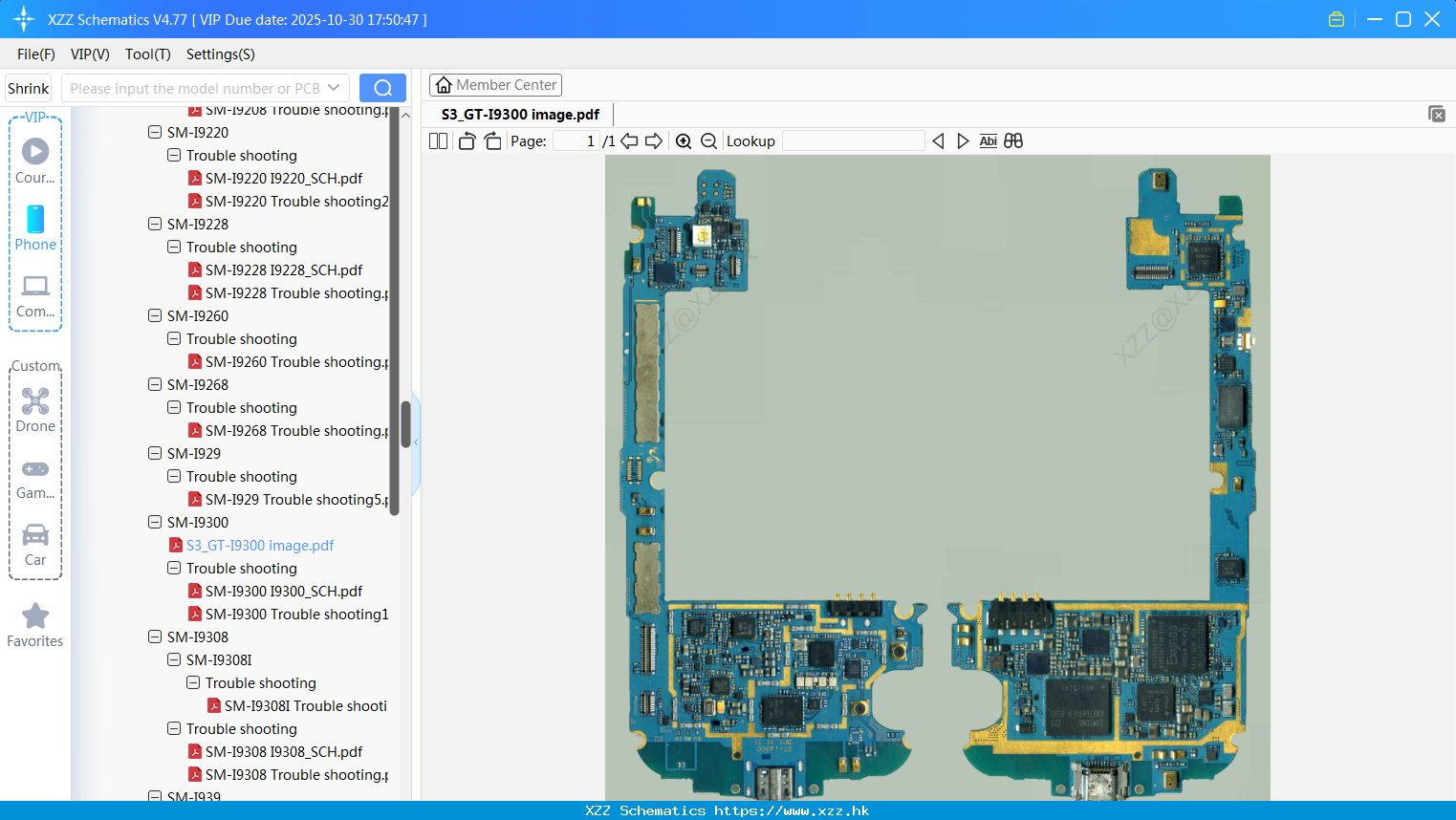Open the Game console category

point(35,478)
